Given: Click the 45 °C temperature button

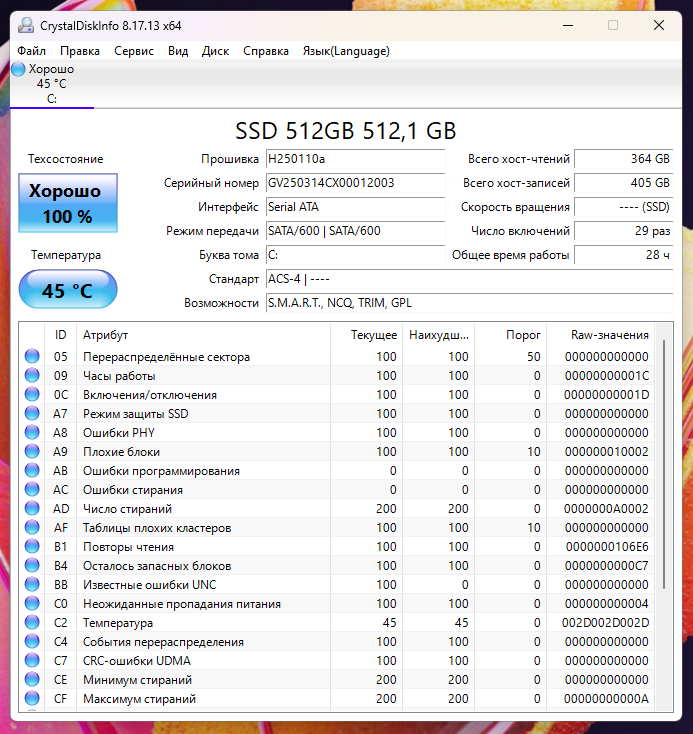Looking at the screenshot, I should (x=68, y=289).
